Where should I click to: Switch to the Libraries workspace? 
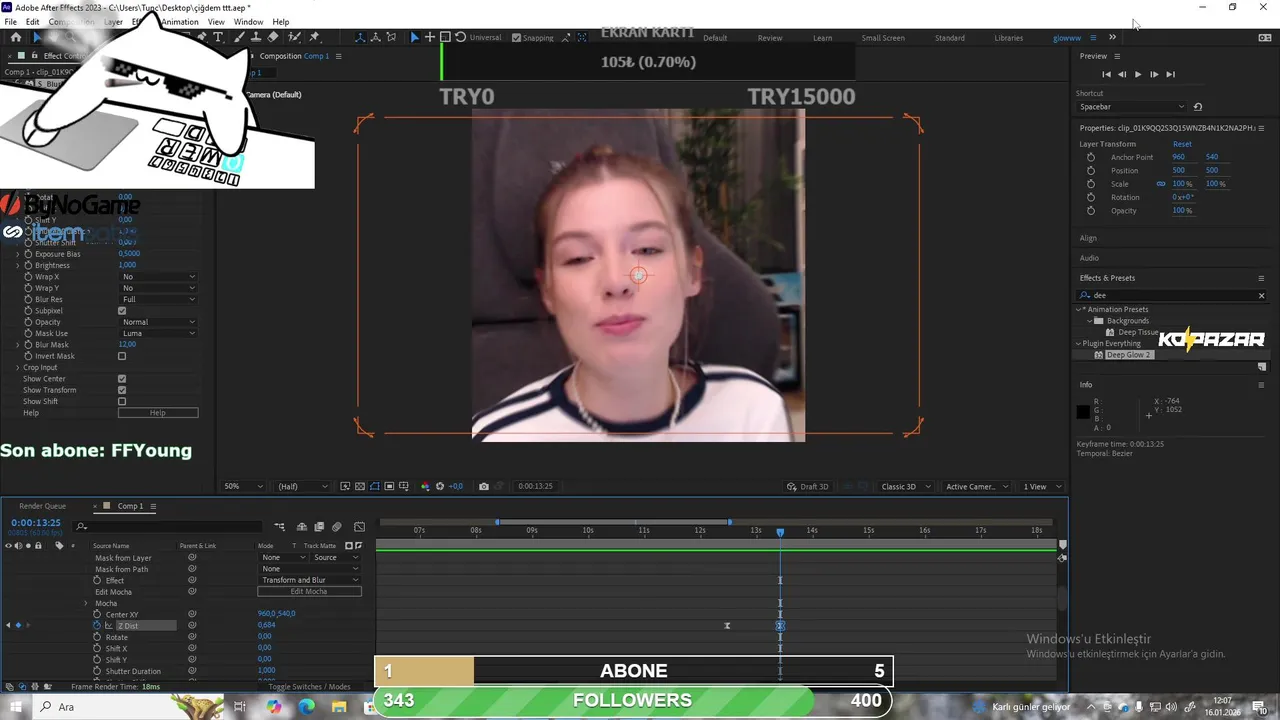[x=1008, y=38]
